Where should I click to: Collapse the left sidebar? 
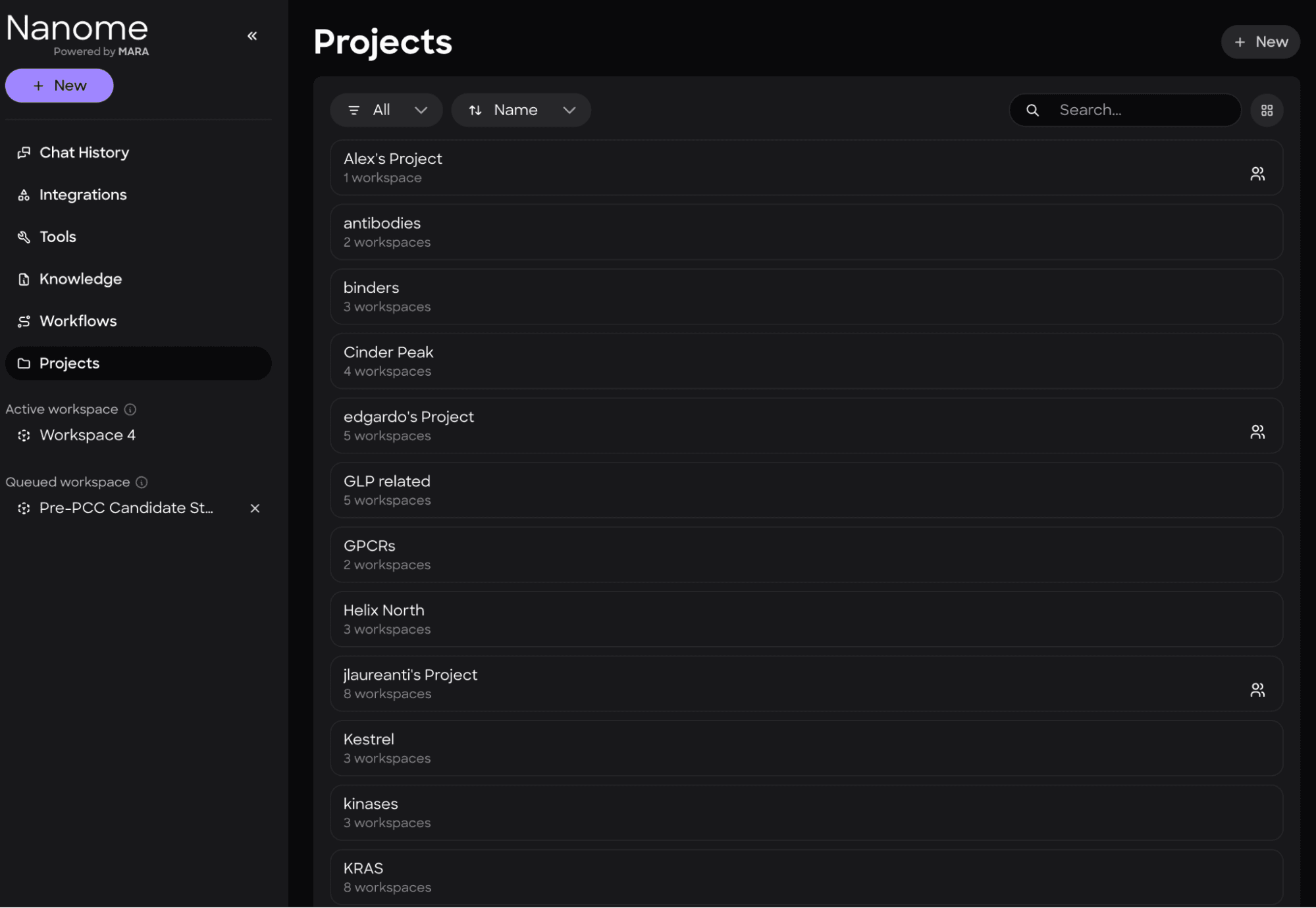251,36
